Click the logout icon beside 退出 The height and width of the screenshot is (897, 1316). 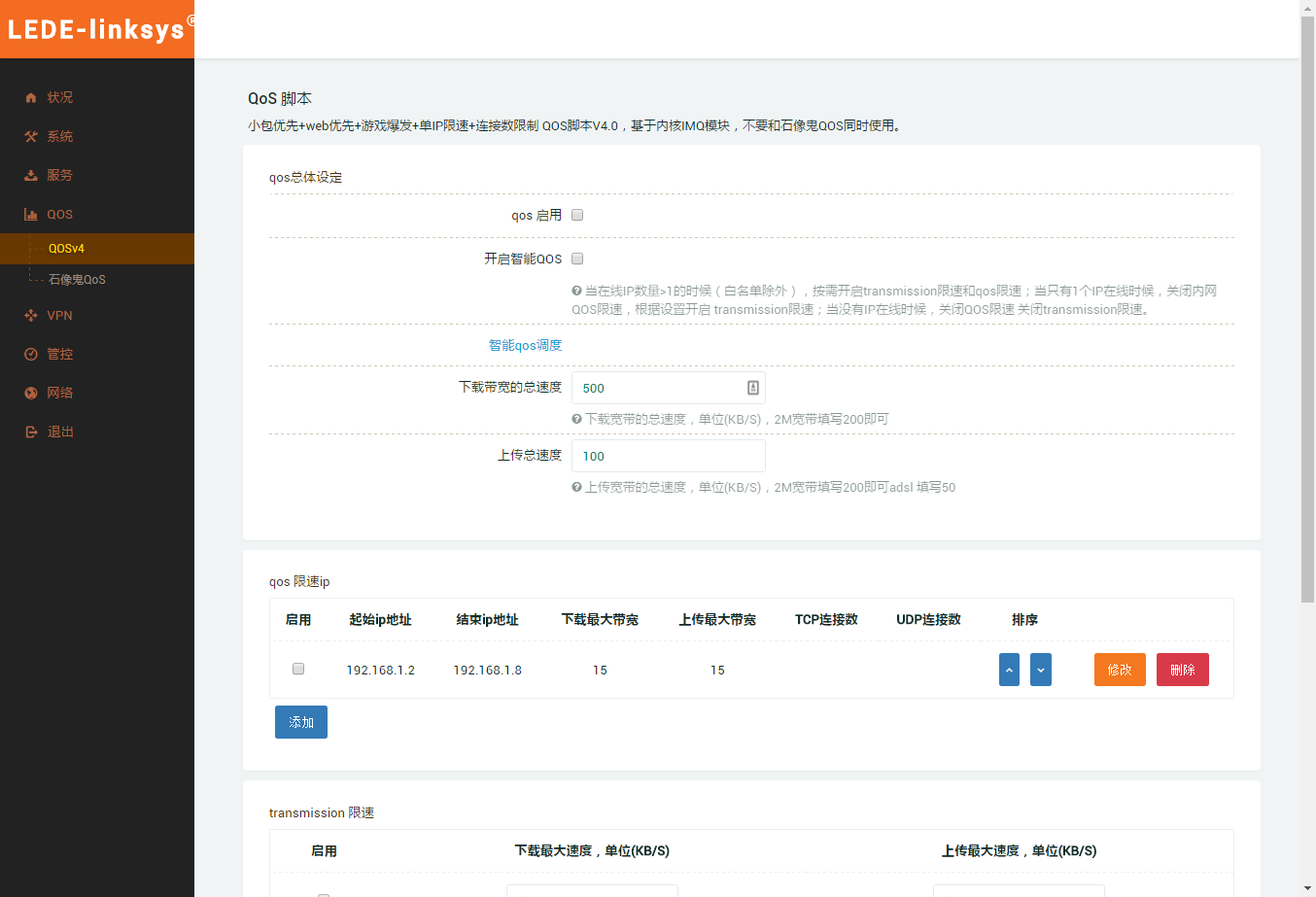pos(31,431)
